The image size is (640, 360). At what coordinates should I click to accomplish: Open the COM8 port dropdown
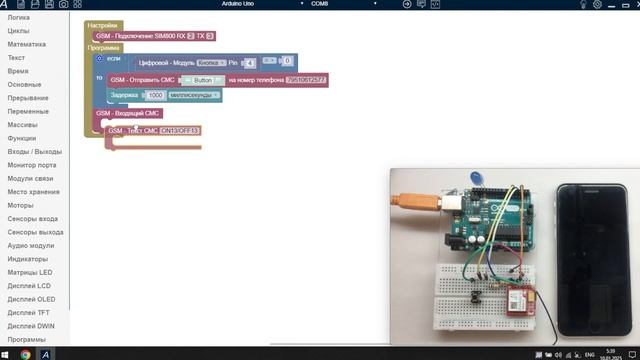click(343, 4)
